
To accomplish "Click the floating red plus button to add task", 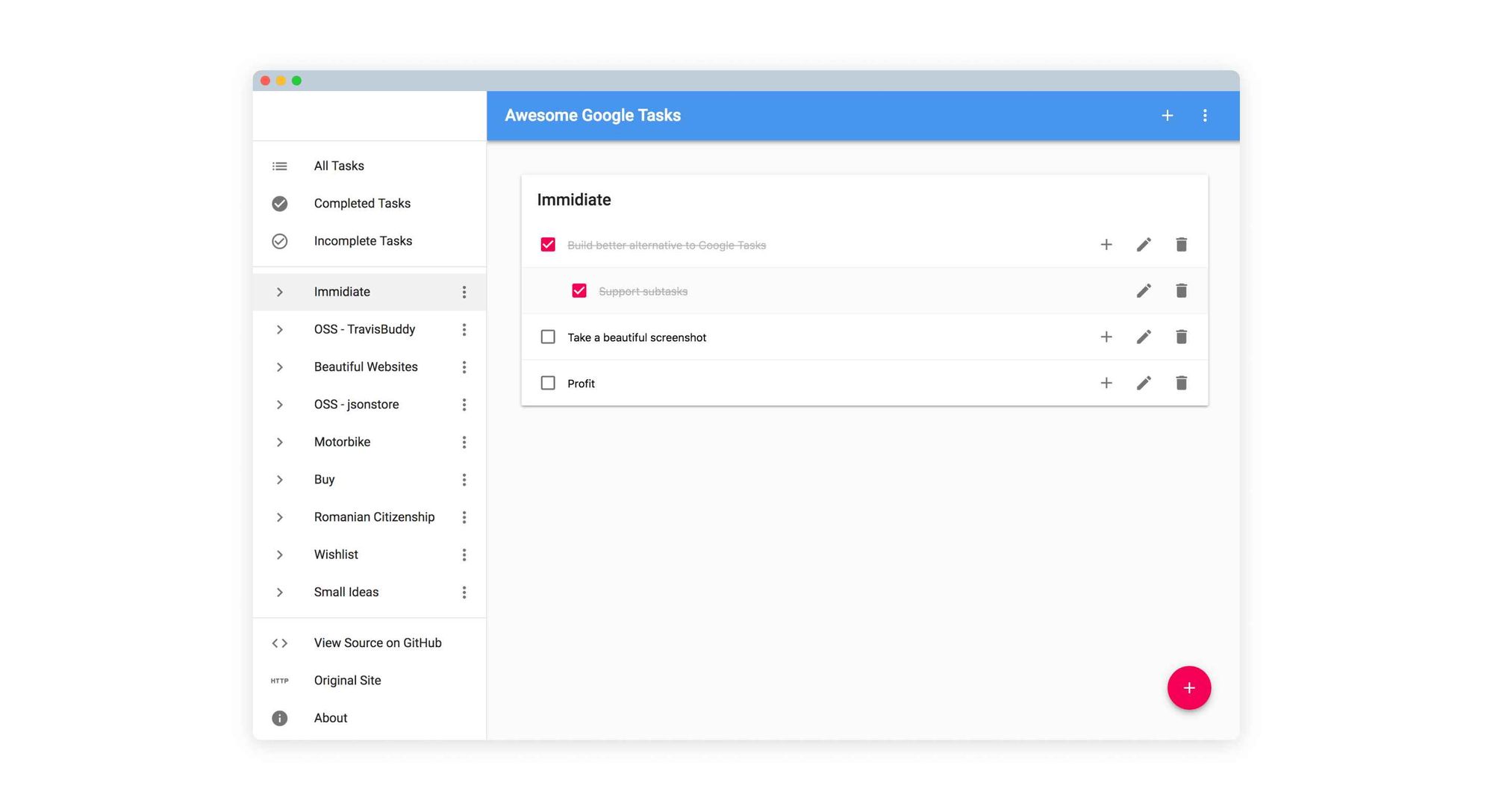I will click(1188, 688).
